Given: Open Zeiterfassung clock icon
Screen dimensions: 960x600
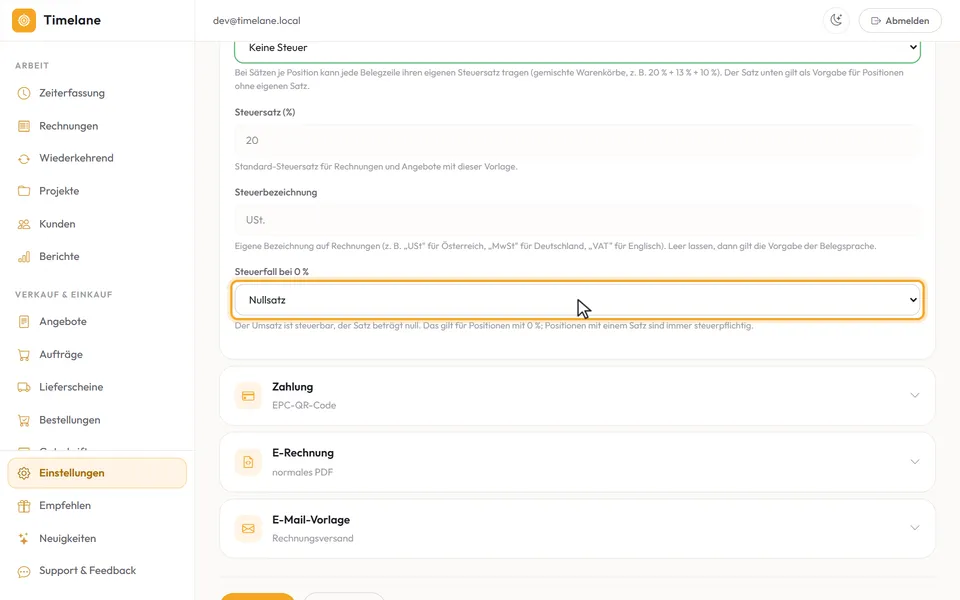Looking at the screenshot, I should pyautogui.click(x=24, y=93).
